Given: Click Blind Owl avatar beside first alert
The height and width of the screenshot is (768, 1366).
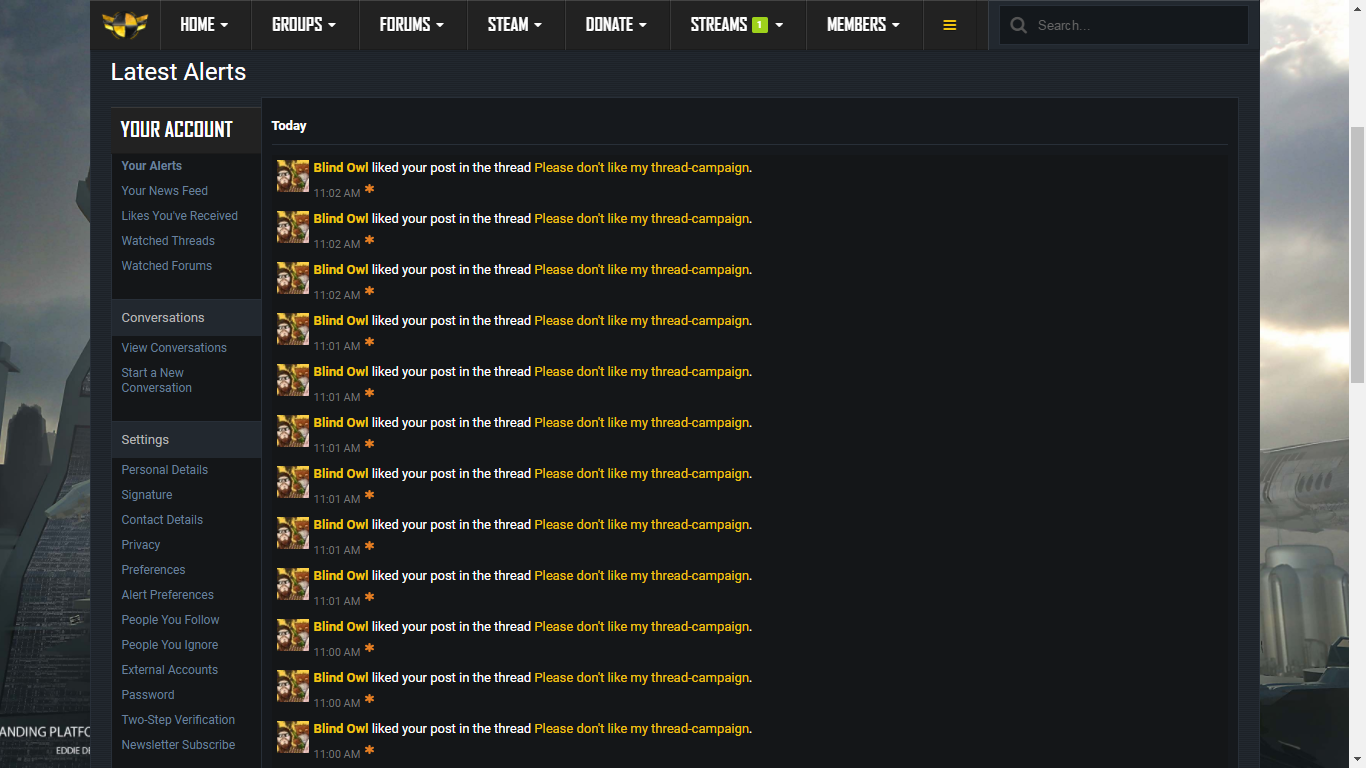Looking at the screenshot, I should coord(293,176).
